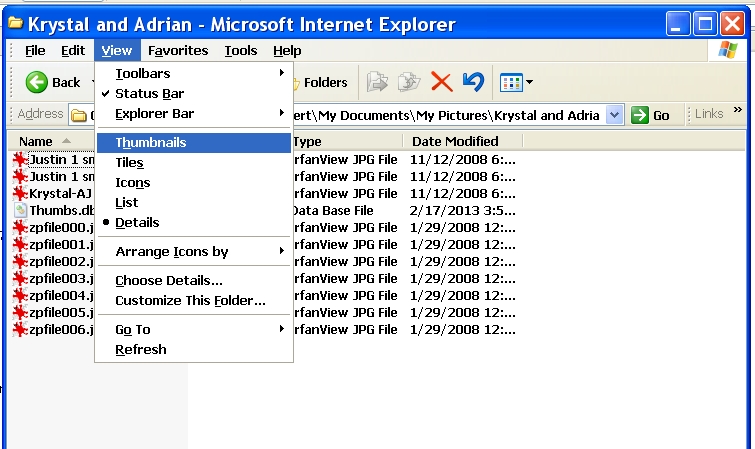Screen dimensions: 755x449
Task: Select the Details view radio option
Action: point(194,223)
